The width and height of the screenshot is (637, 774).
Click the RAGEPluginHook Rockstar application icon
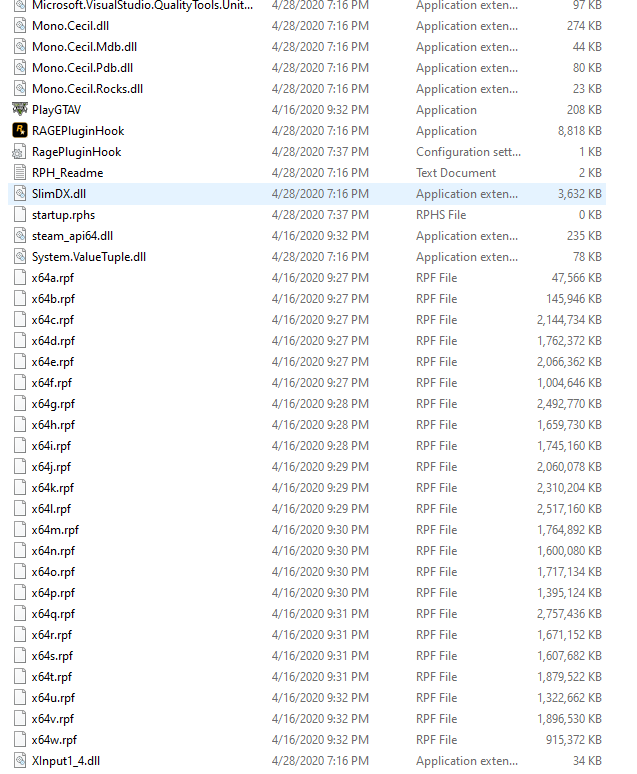pos(20,130)
